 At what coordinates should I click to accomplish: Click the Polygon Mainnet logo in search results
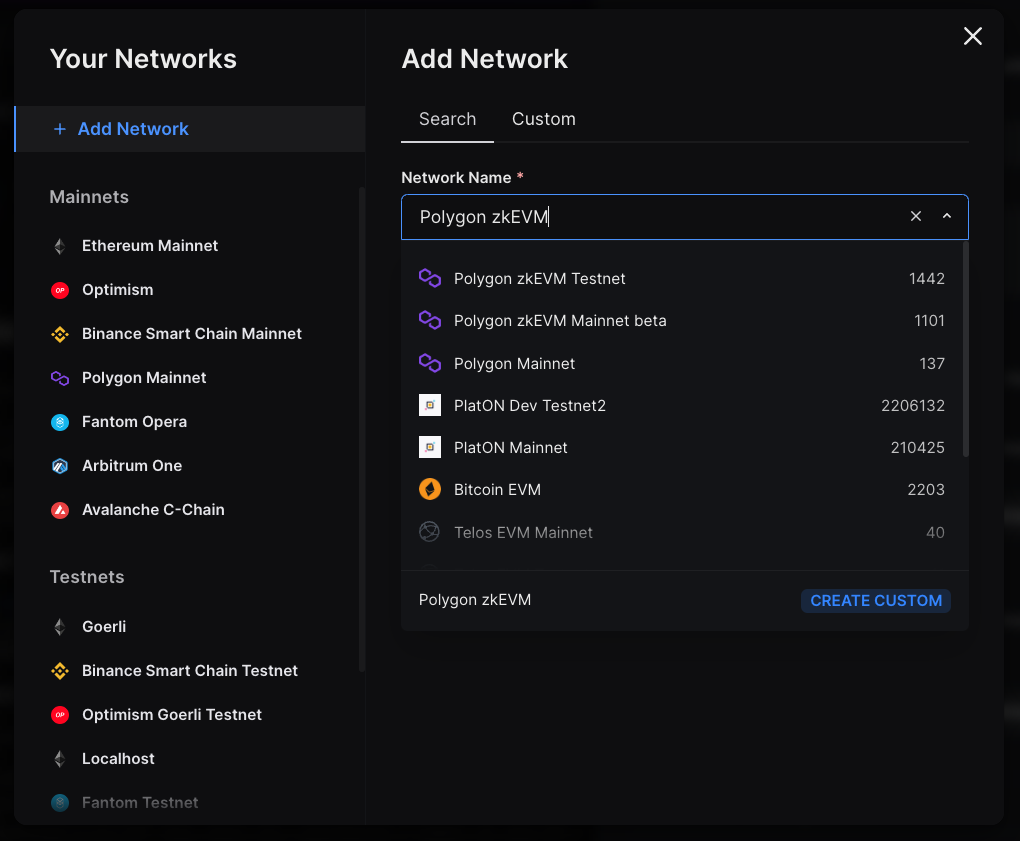point(430,363)
